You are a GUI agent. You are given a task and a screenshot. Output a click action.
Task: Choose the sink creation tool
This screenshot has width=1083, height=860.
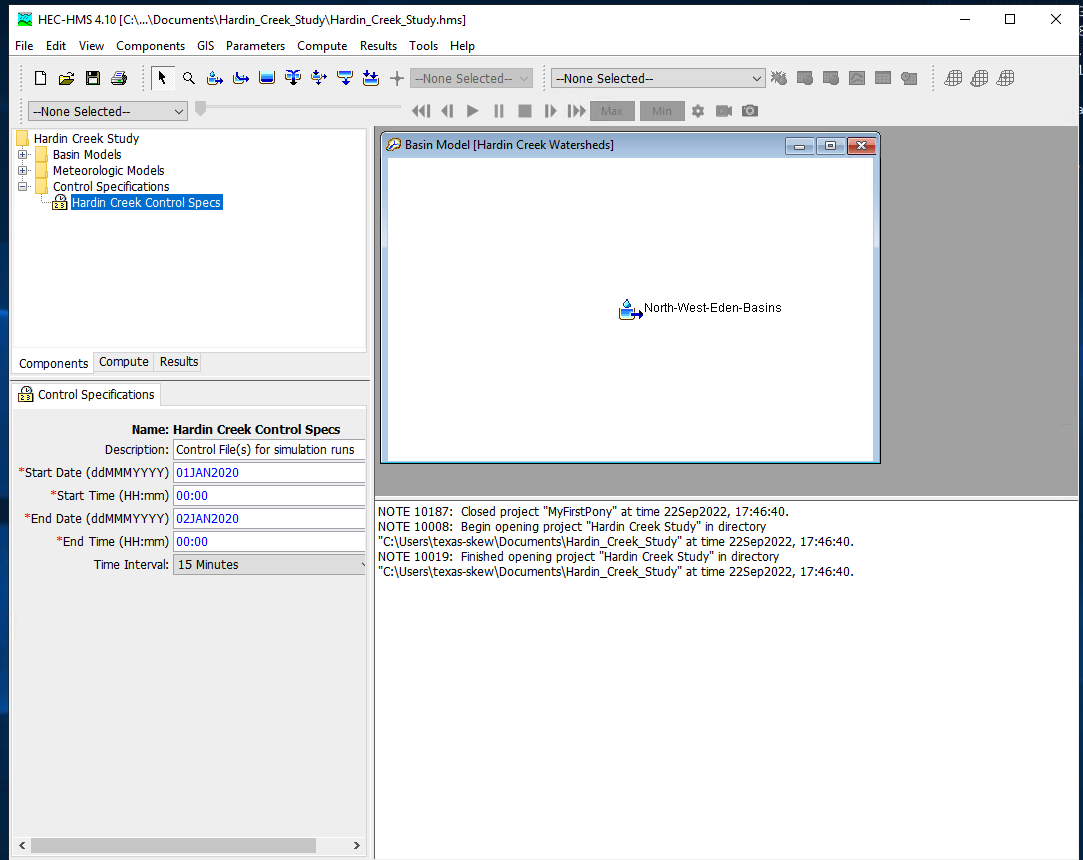pos(371,78)
